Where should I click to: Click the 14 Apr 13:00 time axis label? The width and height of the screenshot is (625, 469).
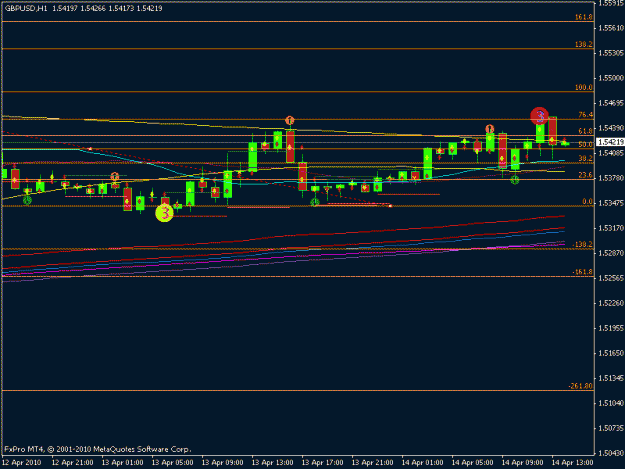pos(573,463)
